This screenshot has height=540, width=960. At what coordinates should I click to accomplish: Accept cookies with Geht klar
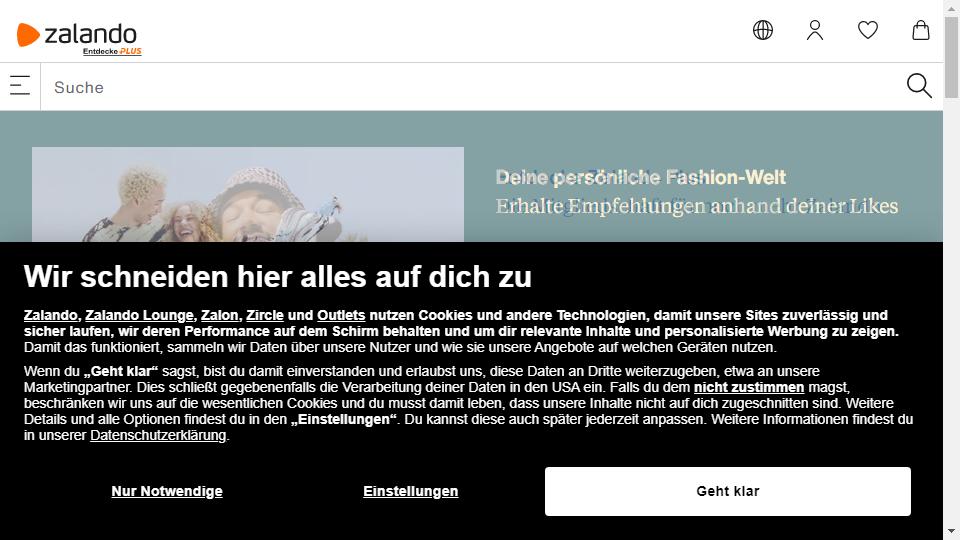tap(728, 491)
